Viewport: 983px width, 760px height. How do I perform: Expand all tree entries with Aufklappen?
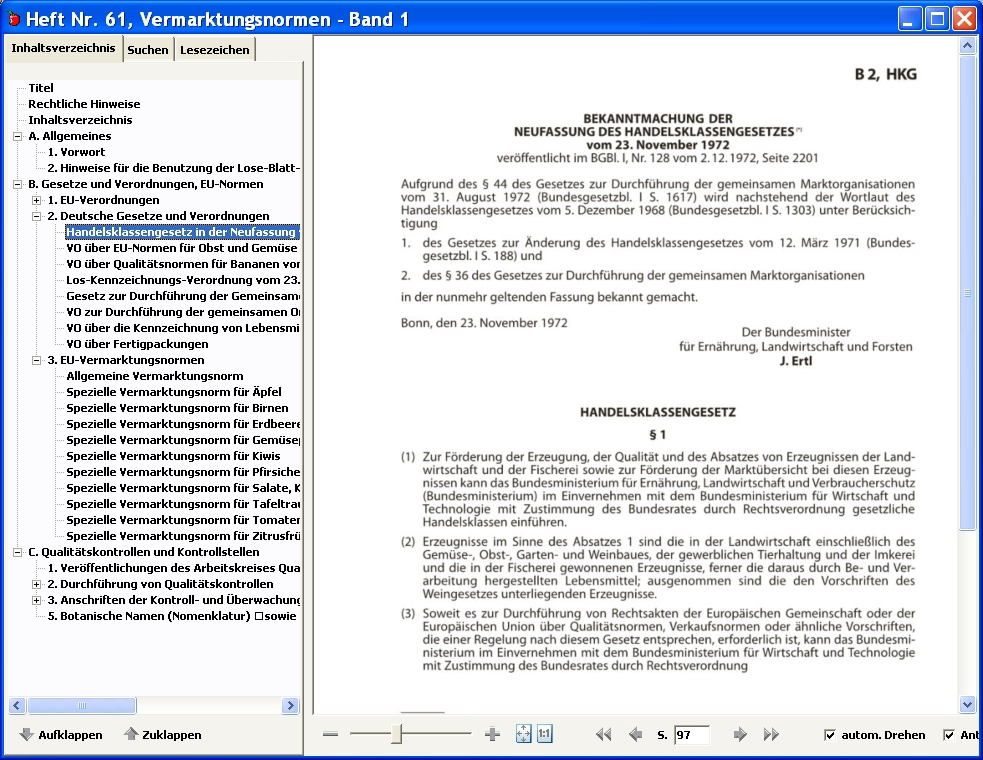pyautogui.click(x=61, y=734)
